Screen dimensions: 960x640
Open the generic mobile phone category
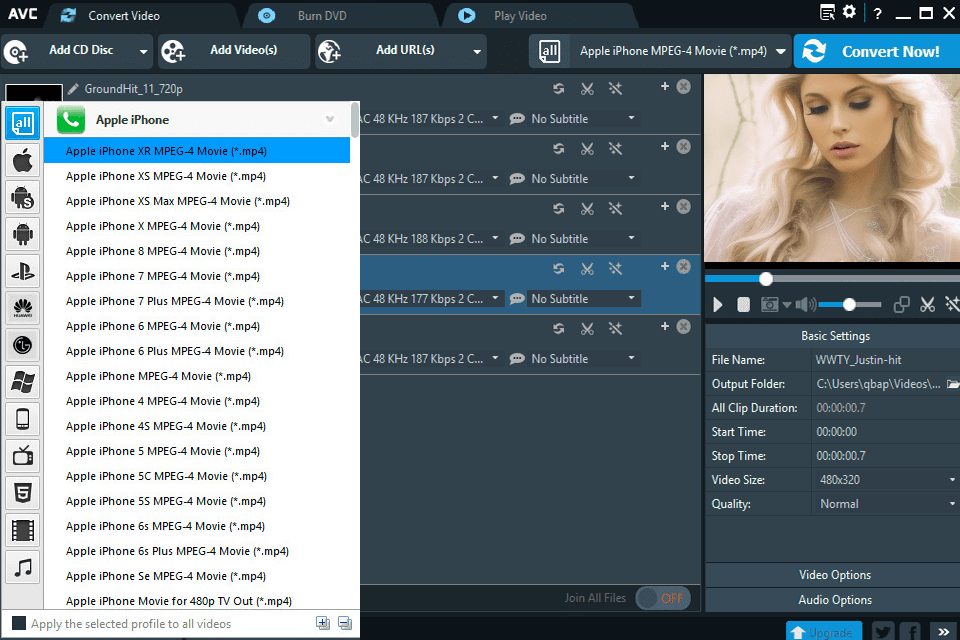[23, 420]
